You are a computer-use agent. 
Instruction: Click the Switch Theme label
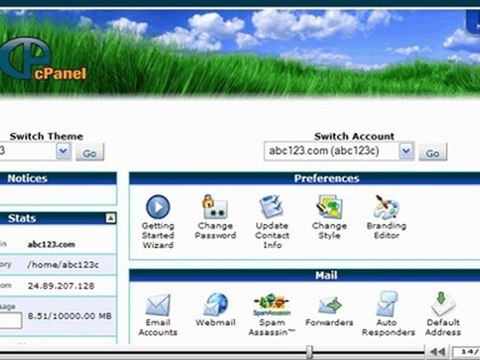tap(46, 136)
